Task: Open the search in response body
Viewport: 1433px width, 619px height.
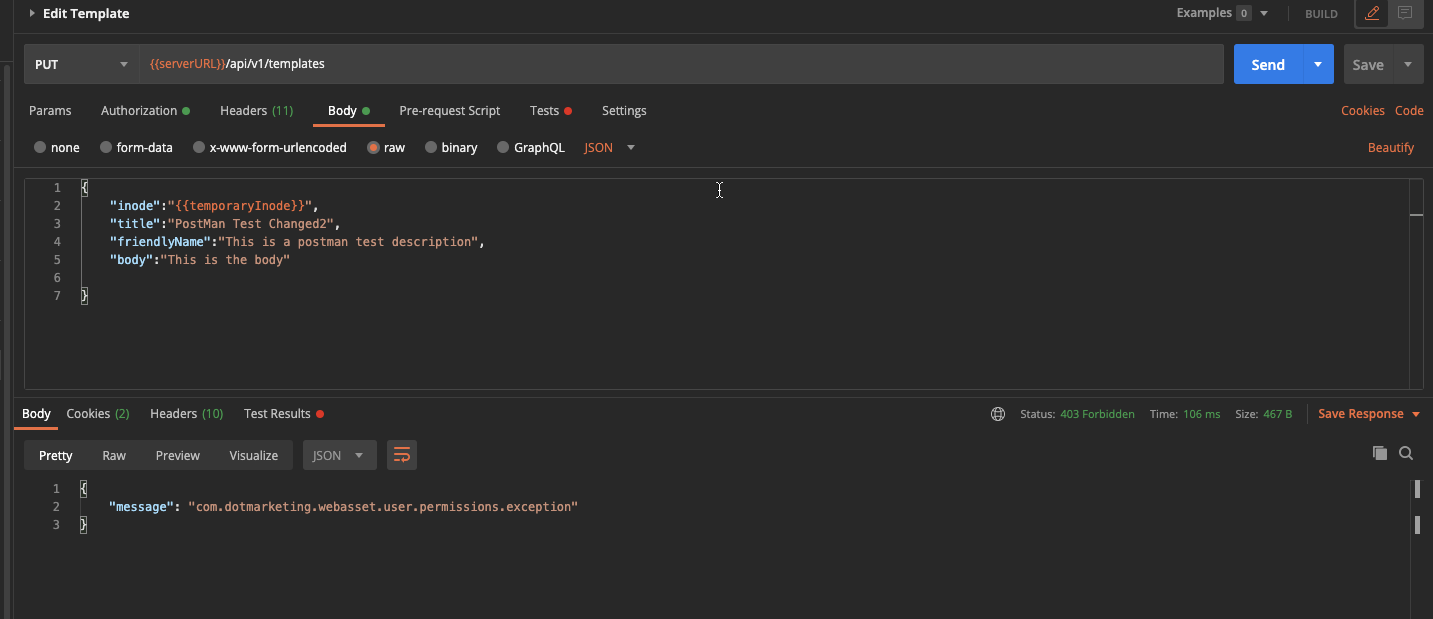Action: 1406,453
